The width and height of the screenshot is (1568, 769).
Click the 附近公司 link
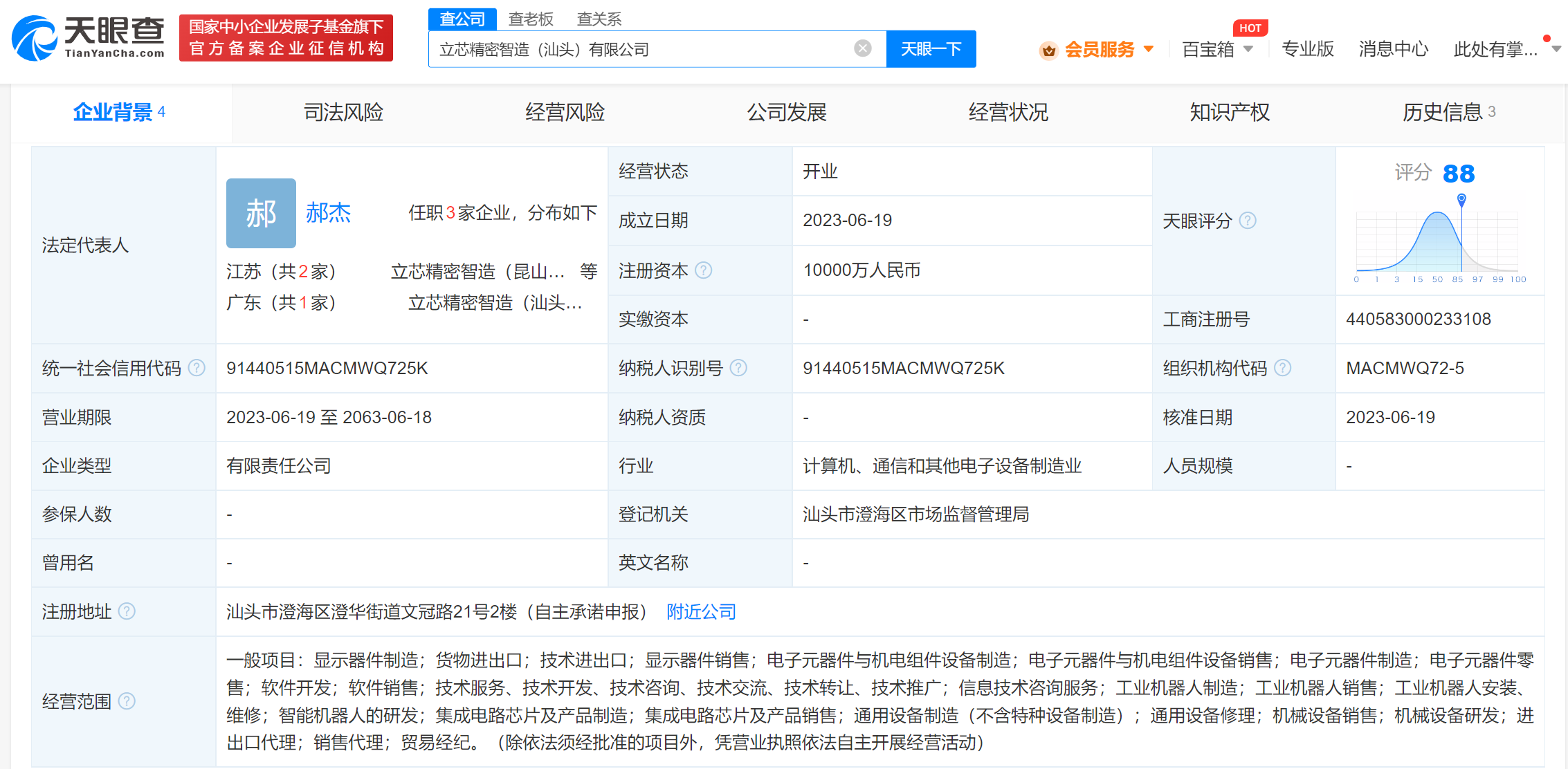(x=701, y=611)
